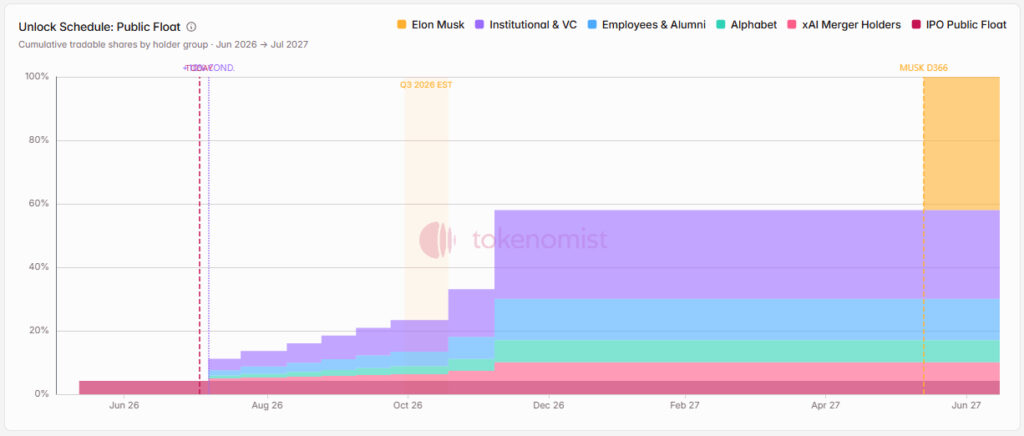
Task: Toggle the IPO Public Float legend swatch
Action: (x=916, y=25)
